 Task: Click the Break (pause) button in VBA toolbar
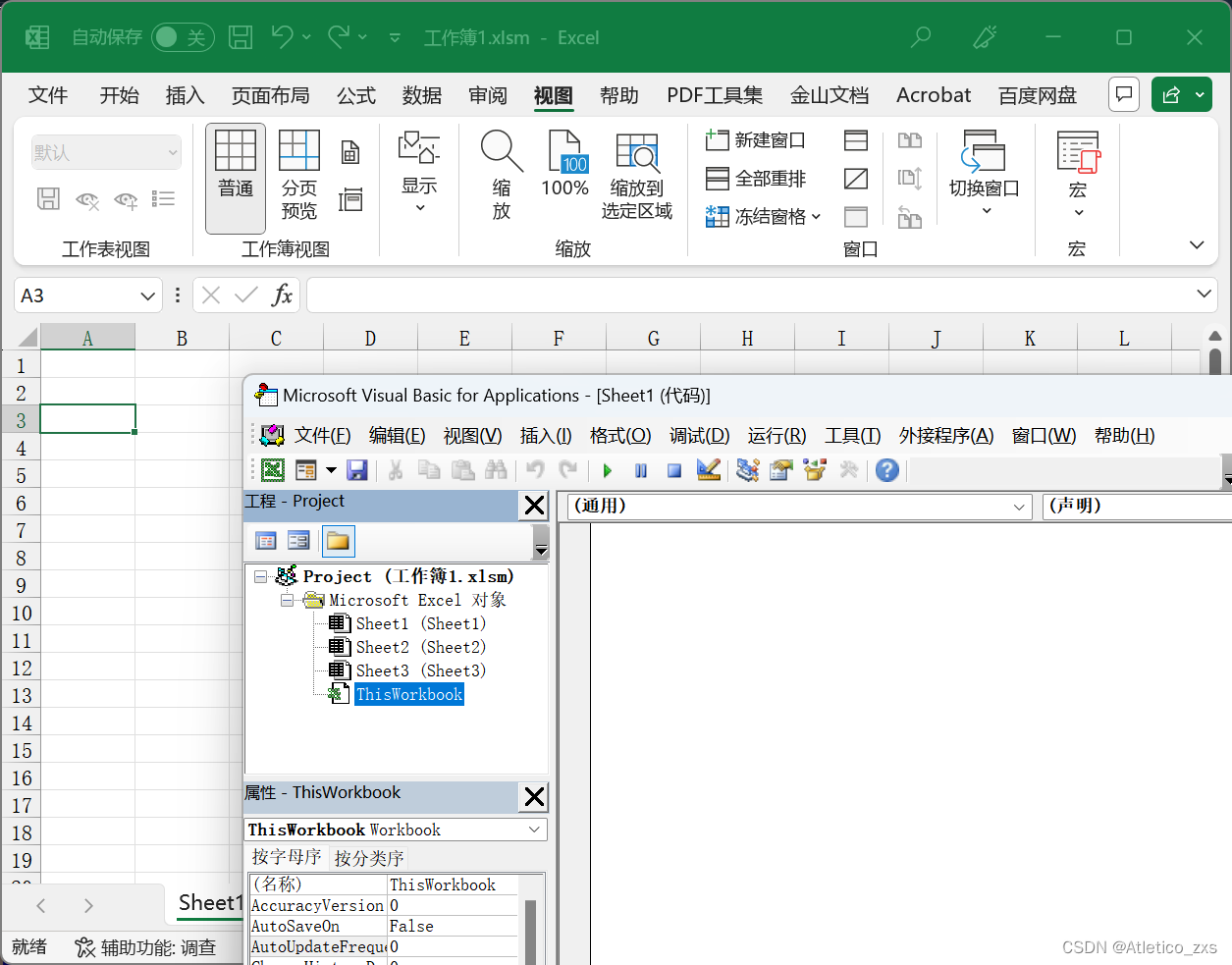641,470
